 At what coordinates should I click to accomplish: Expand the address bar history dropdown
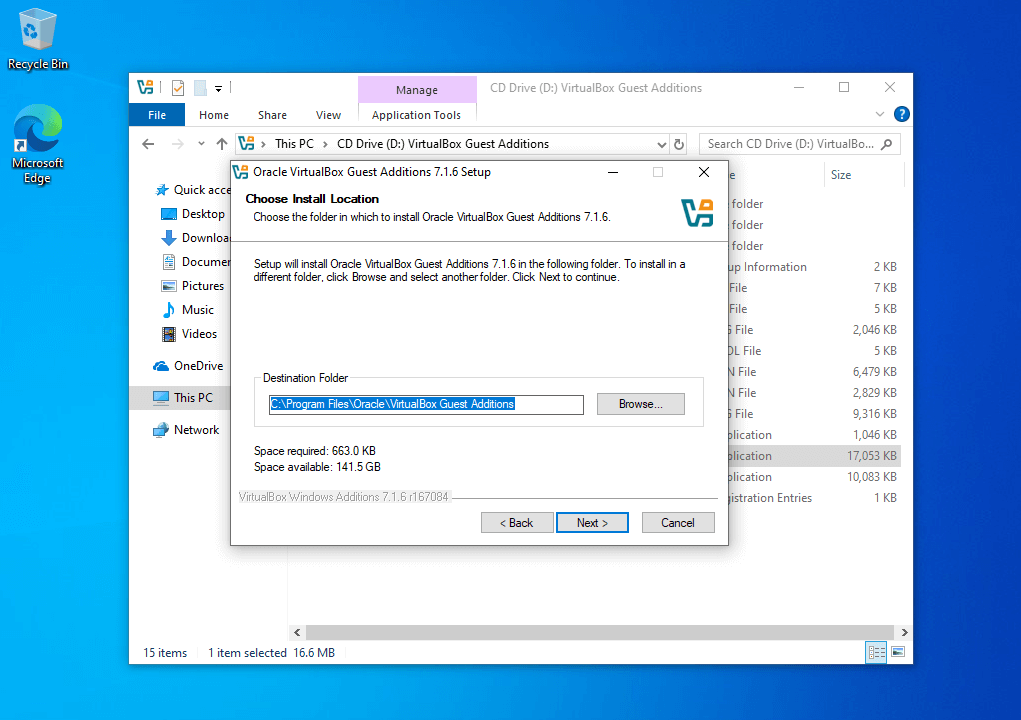pyautogui.click(x=661, y=145)
